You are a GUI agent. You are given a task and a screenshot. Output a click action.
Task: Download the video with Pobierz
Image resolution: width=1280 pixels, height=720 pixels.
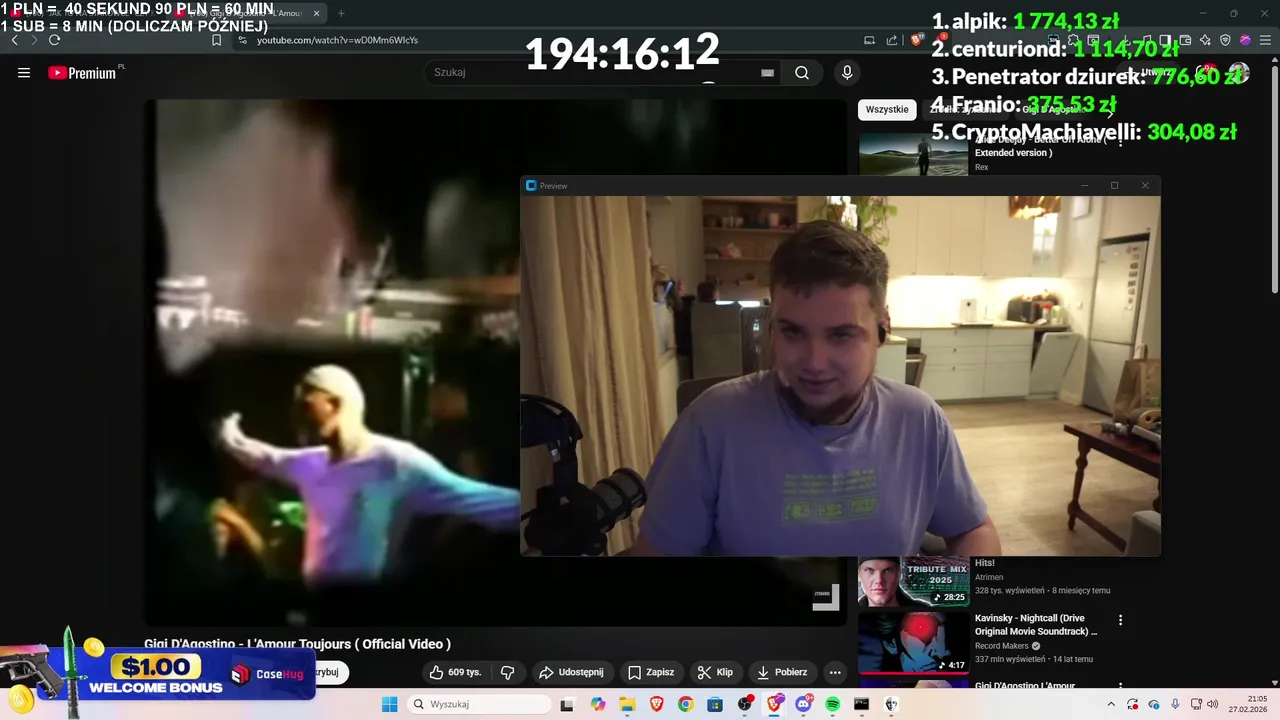(x=782, y=672)
